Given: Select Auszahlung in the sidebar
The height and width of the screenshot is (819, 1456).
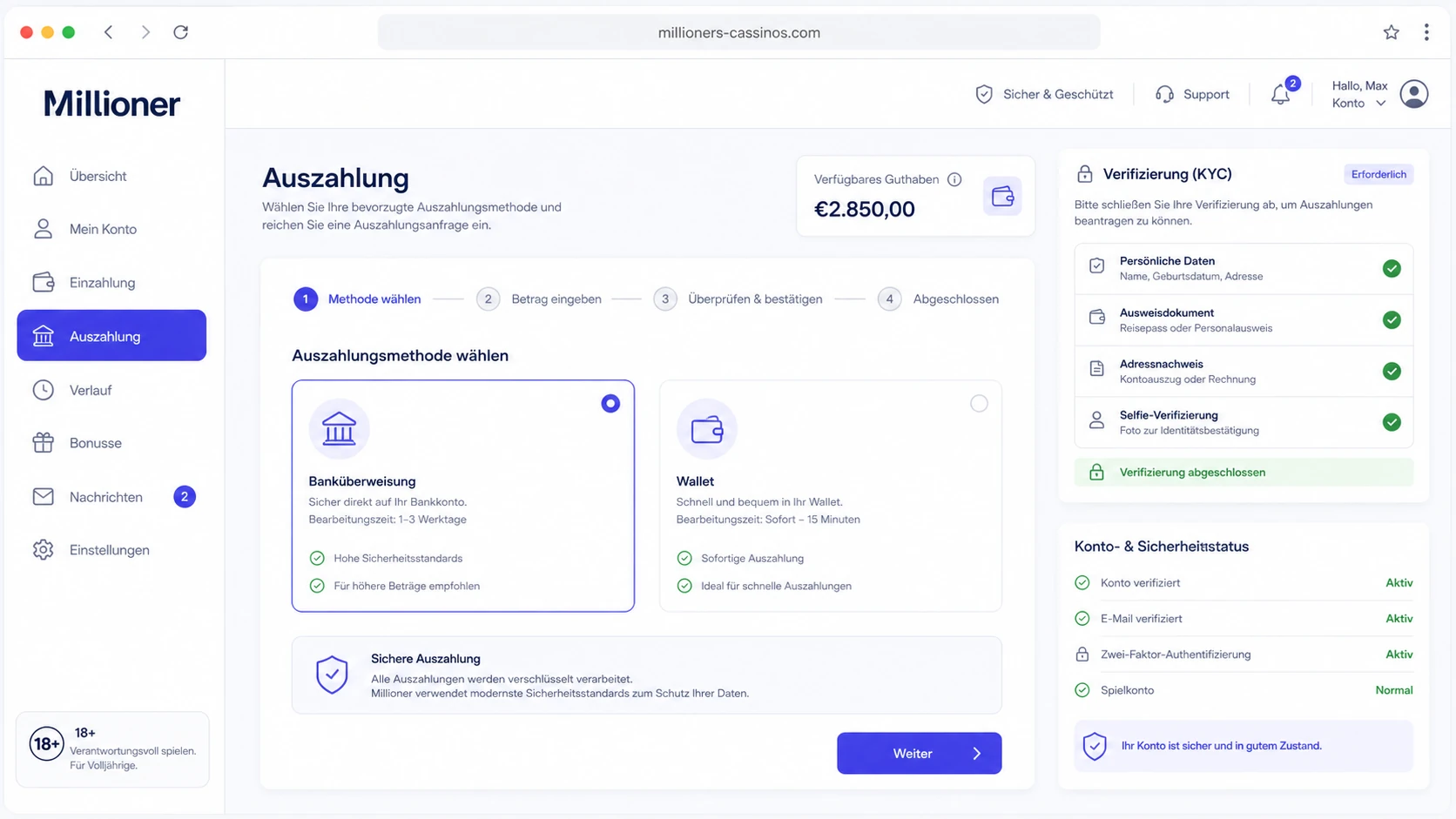Looking at the screenshot, I should (111, 335).
